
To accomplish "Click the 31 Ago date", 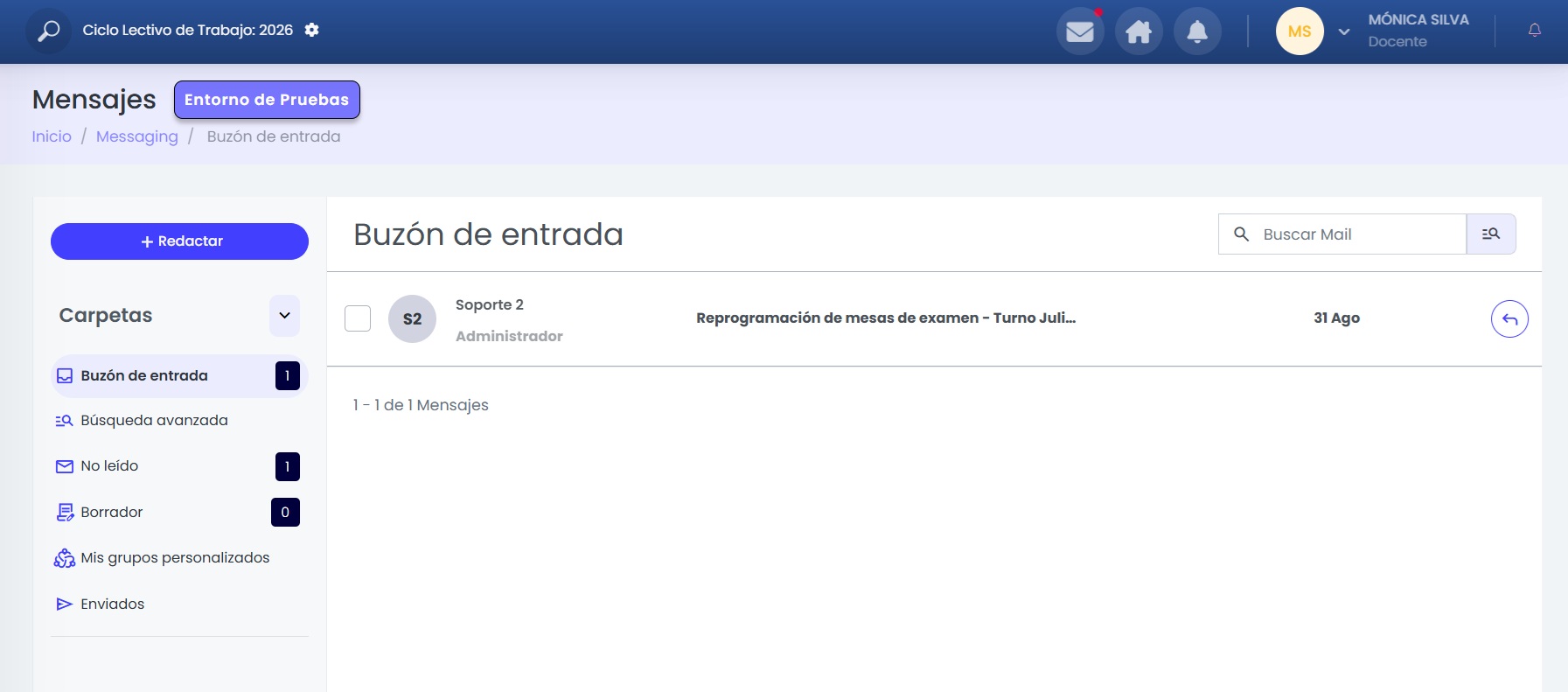I will point(1336,318).
